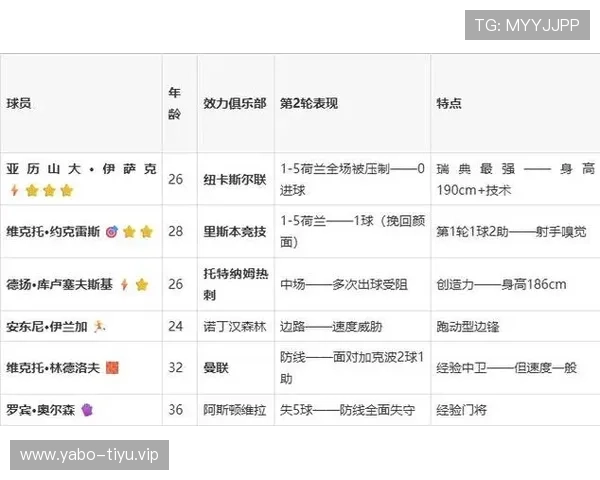600x480 pixels.
Task: Click age 28 in the 约克雷斯 row
Action: tap(176, 232)
